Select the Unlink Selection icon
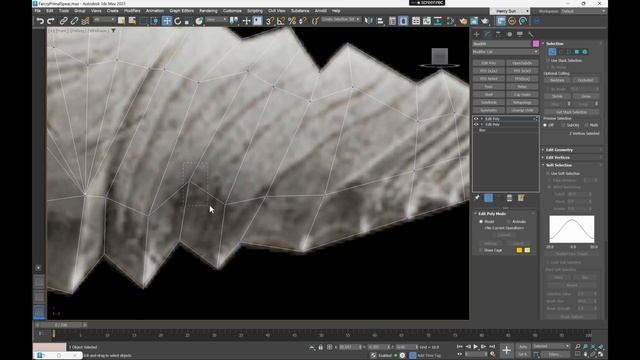 coord(74,21)
